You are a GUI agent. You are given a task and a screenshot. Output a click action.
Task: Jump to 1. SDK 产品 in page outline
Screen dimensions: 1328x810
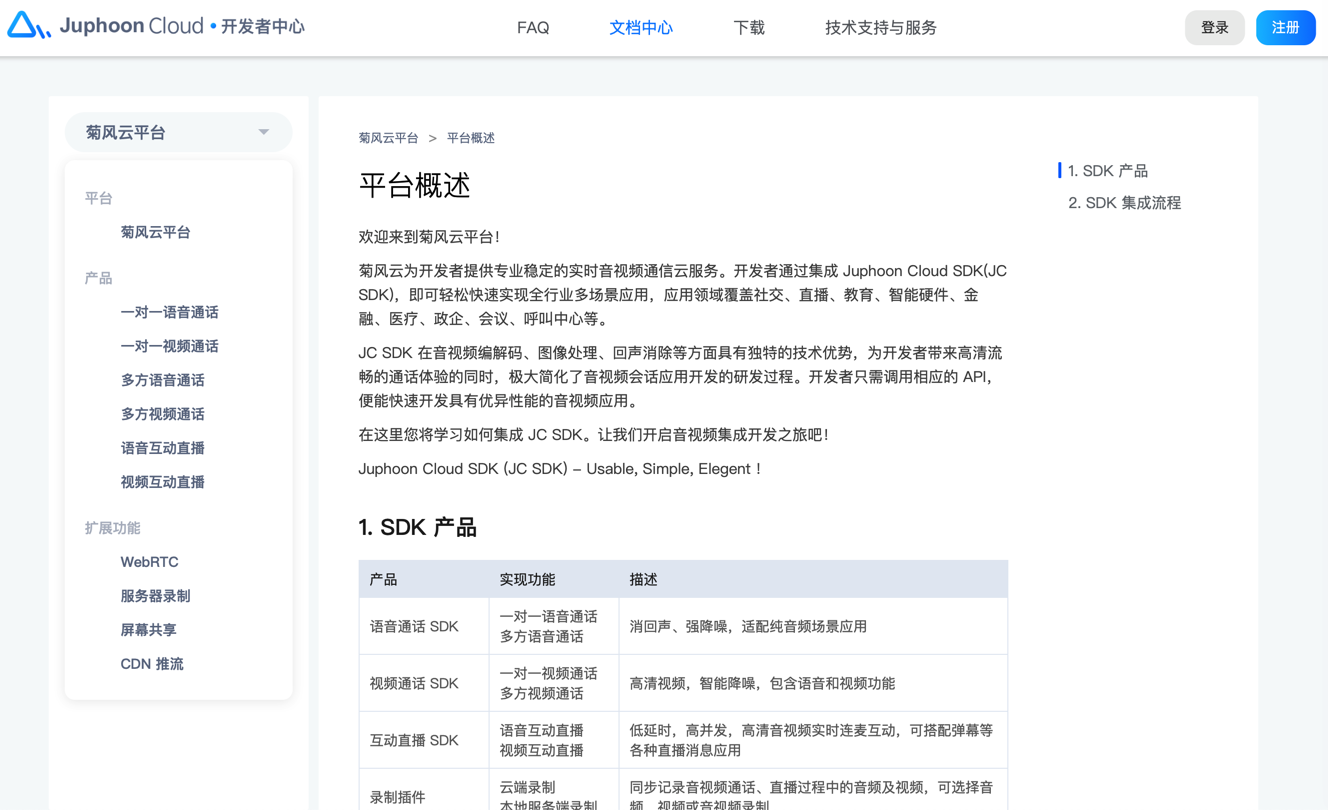point(1108,171)
